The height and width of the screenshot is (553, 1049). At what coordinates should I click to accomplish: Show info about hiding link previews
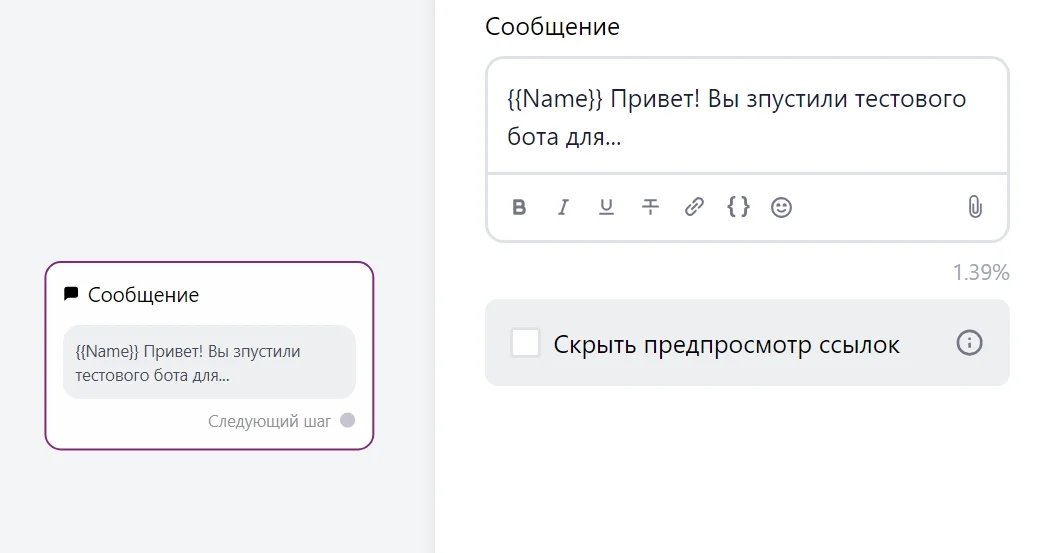pyautogui.click(x=969, y=343)
